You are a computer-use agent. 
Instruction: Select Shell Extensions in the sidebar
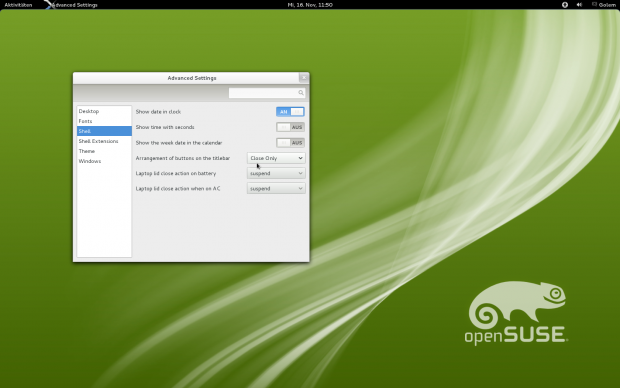pyautogui.click(x=104, y=141)
